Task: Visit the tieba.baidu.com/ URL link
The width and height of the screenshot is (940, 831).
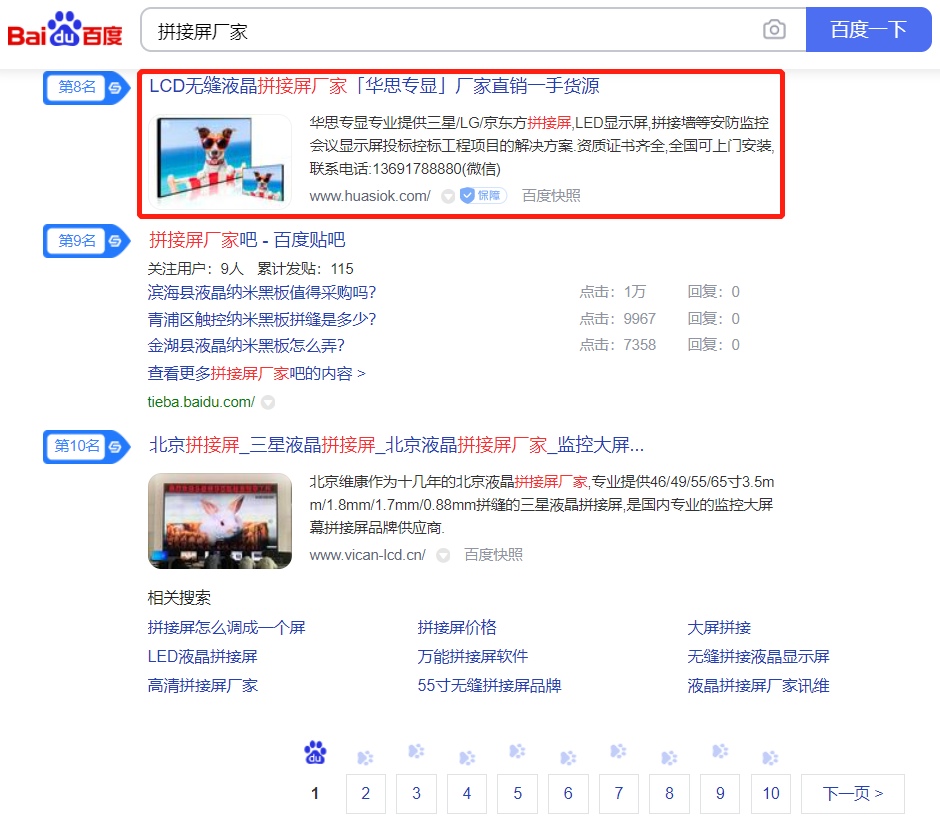Action: tap(201, 402)
